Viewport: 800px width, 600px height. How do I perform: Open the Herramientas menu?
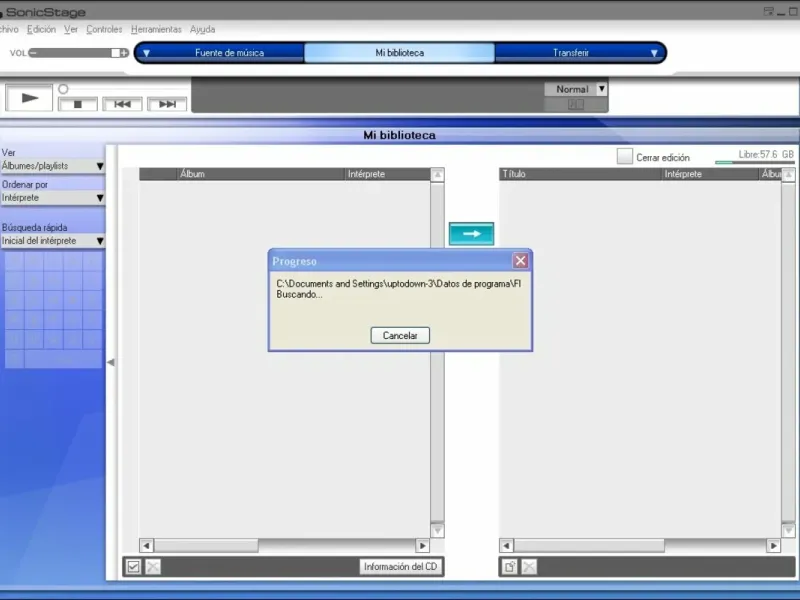pyautogui.click(x=156, y=30)
